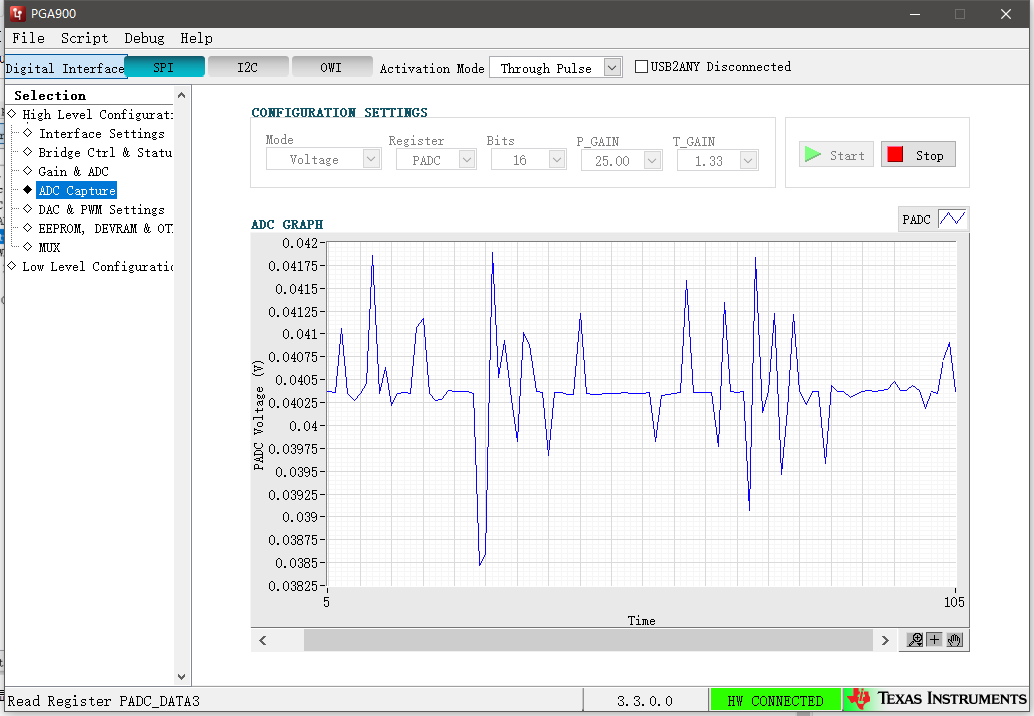Click graph scrollbar right arrow
Screen dimensions: 1034x716
[885, 640]
